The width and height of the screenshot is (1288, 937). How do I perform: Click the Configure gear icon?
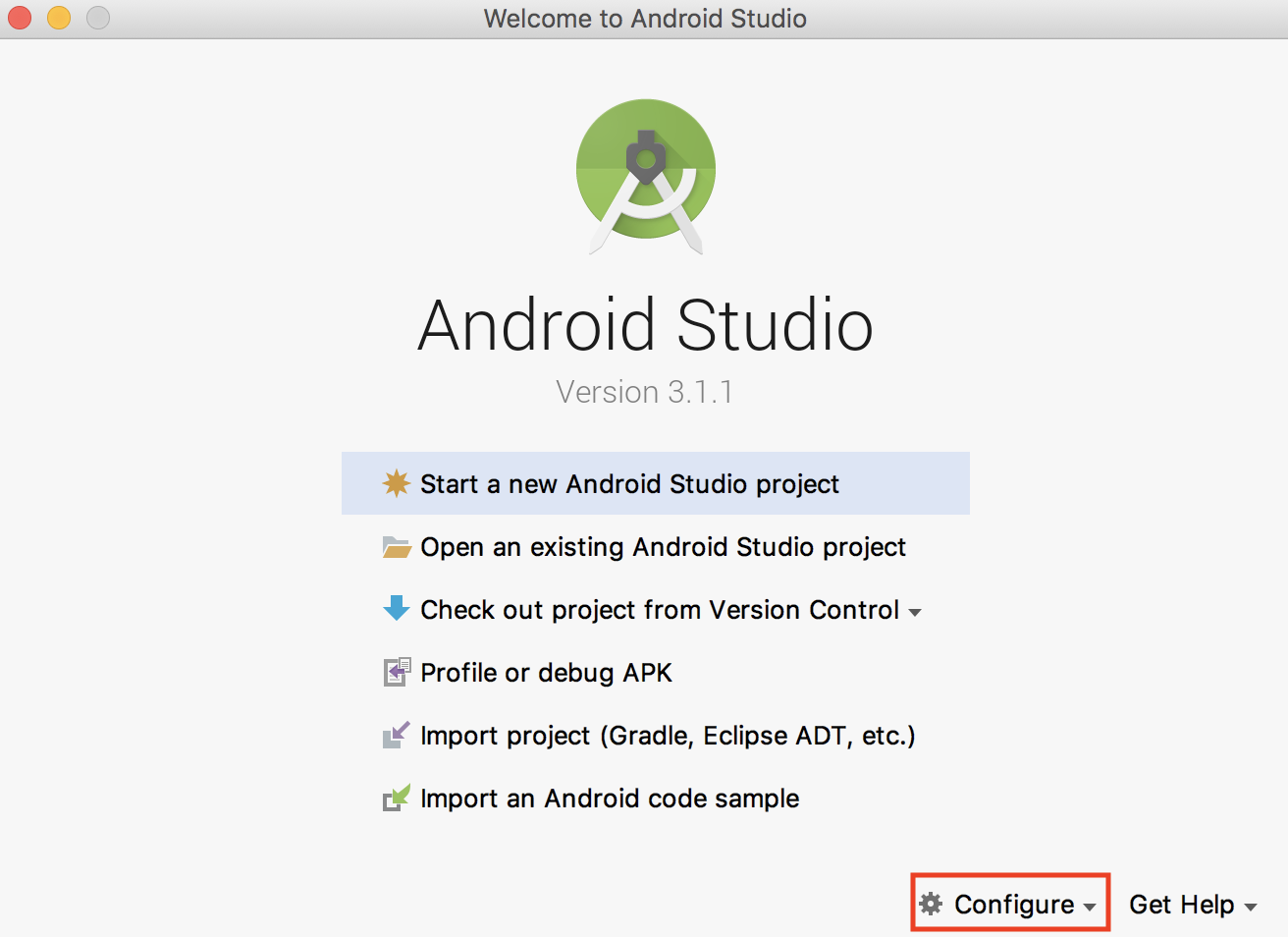click(931, 904)
